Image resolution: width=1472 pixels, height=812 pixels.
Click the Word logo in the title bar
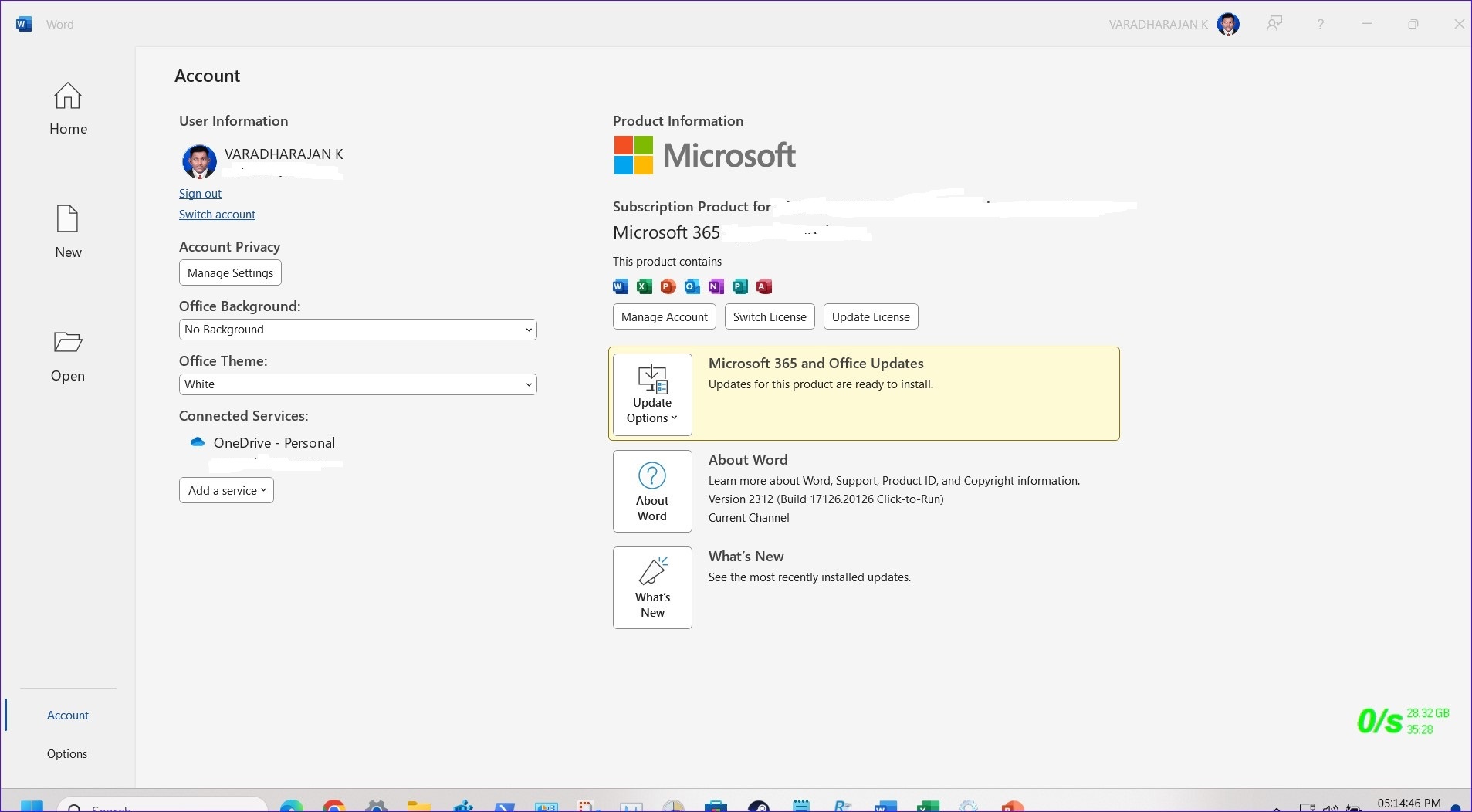tap(24, 24)
